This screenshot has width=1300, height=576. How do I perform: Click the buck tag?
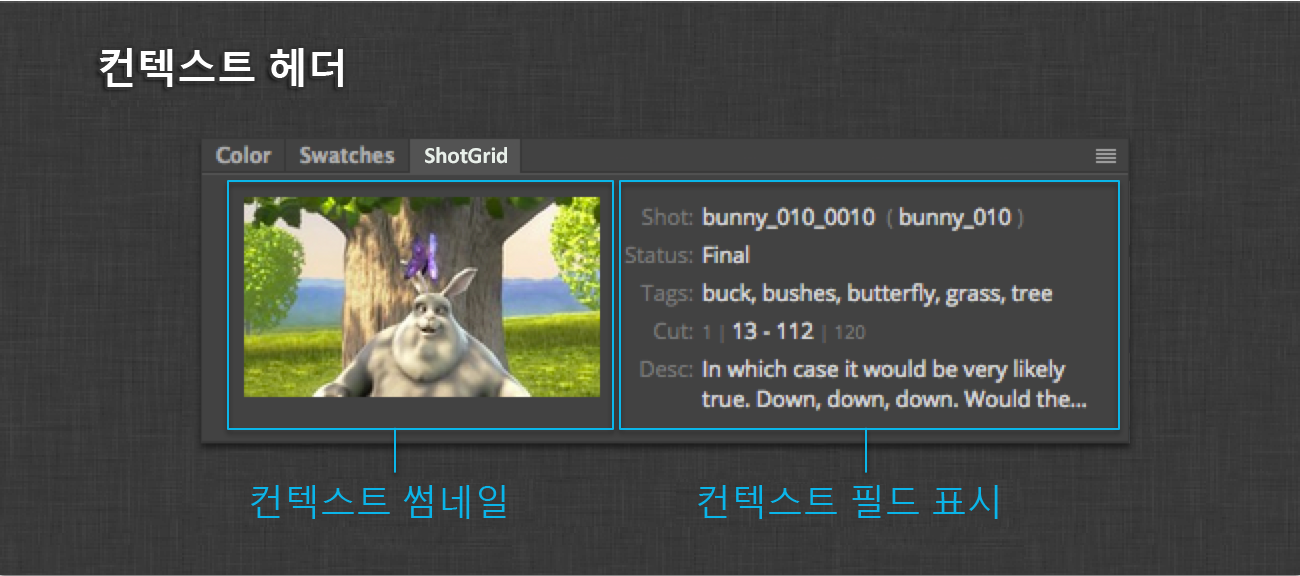pyautogui.click(x=725, y=293)
